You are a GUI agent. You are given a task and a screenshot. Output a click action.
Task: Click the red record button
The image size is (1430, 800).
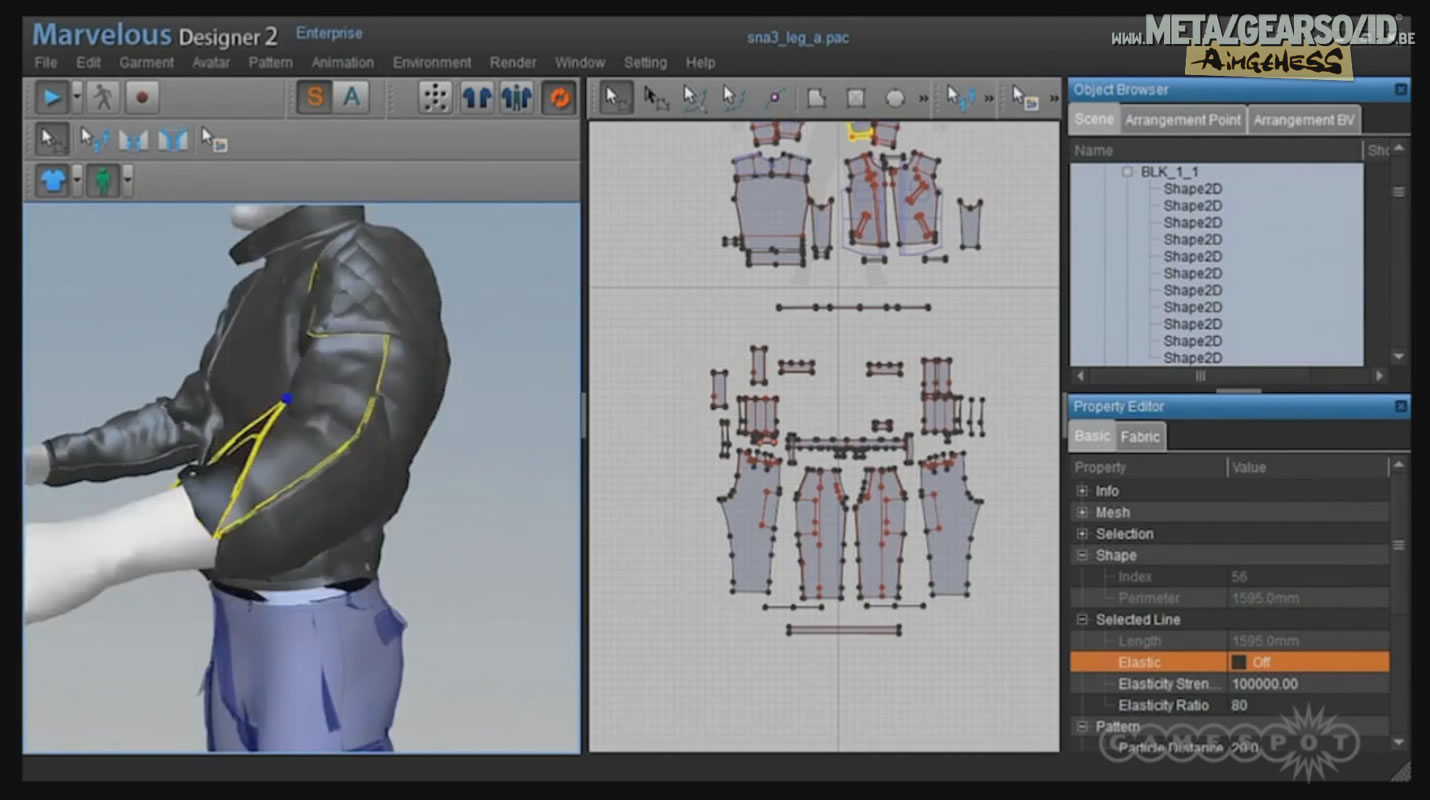coord(141,98)
